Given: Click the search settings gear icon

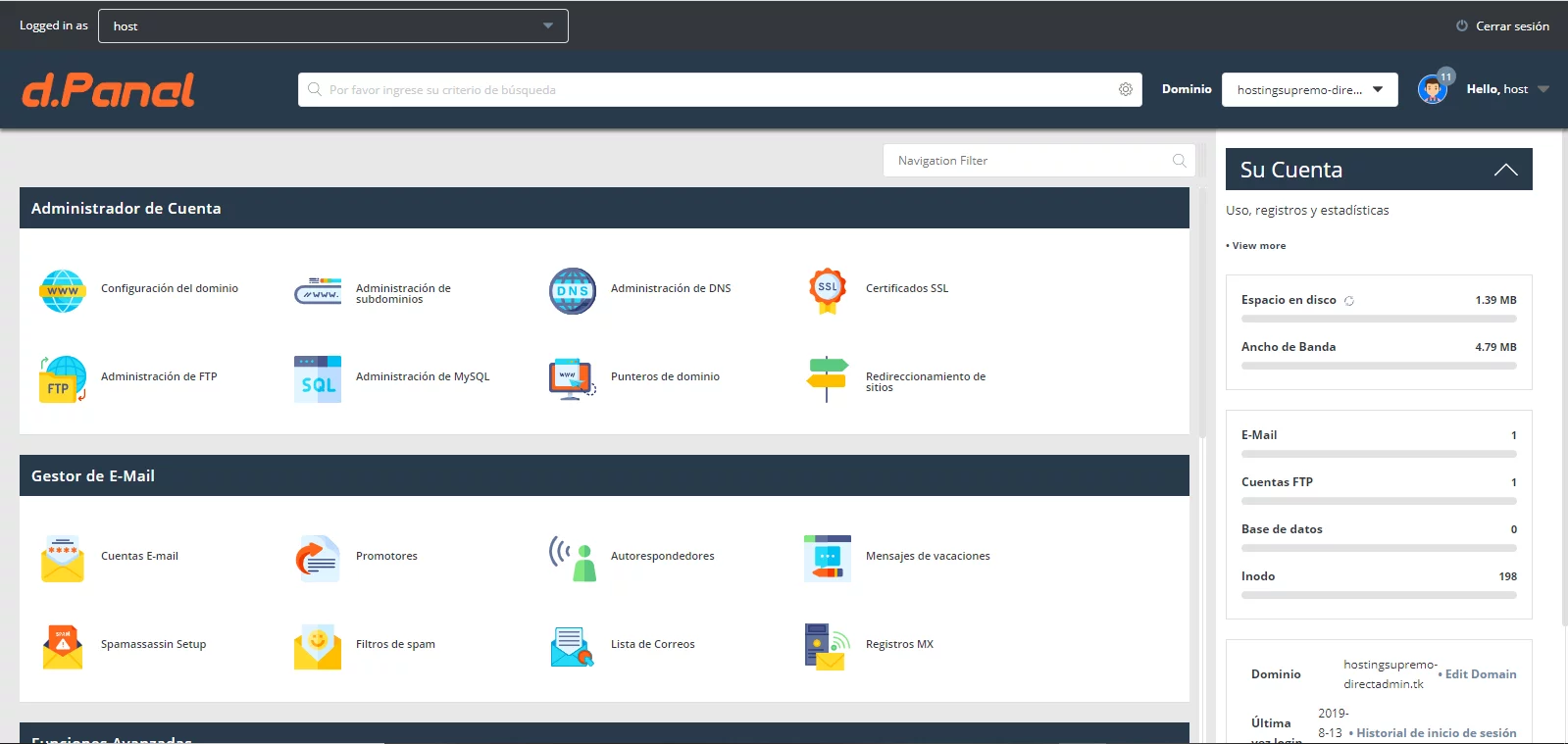Looking at the screenshot, I should pyautogui.click(x=1126, y=89).
